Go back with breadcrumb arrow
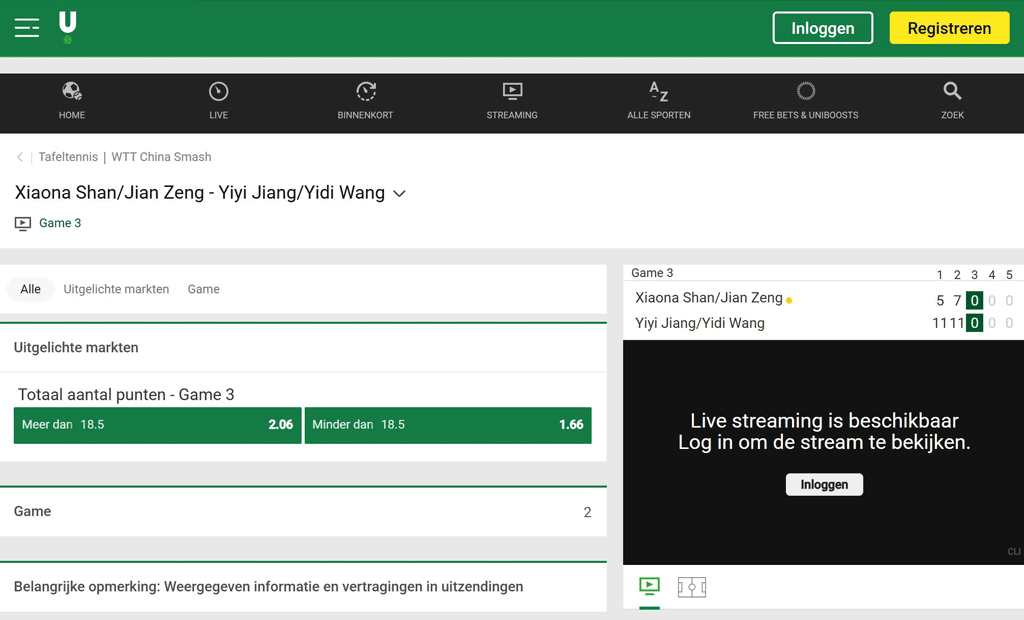 (x=20, y=157)
